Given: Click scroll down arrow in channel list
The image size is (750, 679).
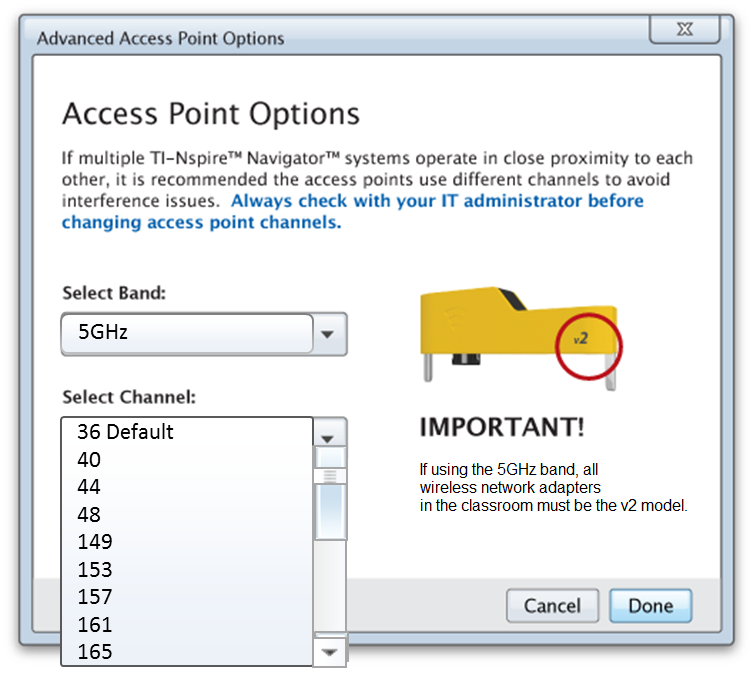Looking at the screenshot, I should click(330, 652).
